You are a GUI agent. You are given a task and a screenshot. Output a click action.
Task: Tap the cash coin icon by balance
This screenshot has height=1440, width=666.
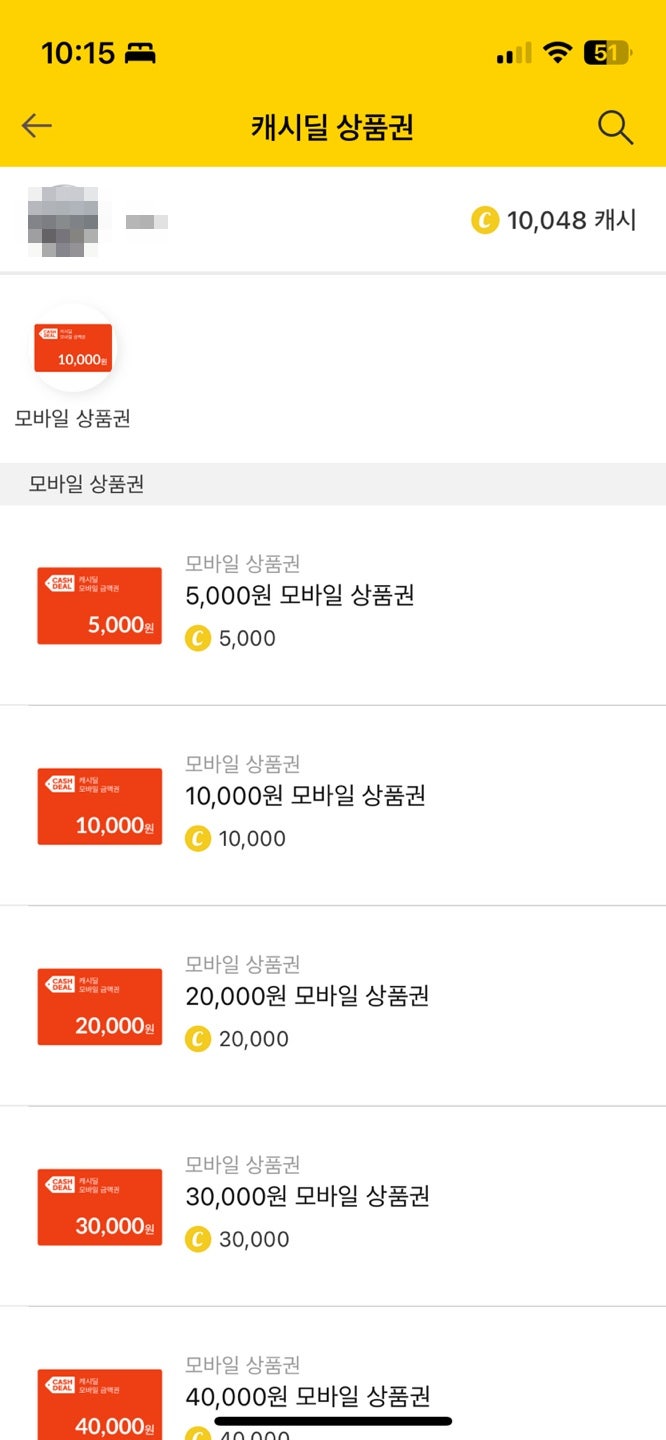[485, 220]
